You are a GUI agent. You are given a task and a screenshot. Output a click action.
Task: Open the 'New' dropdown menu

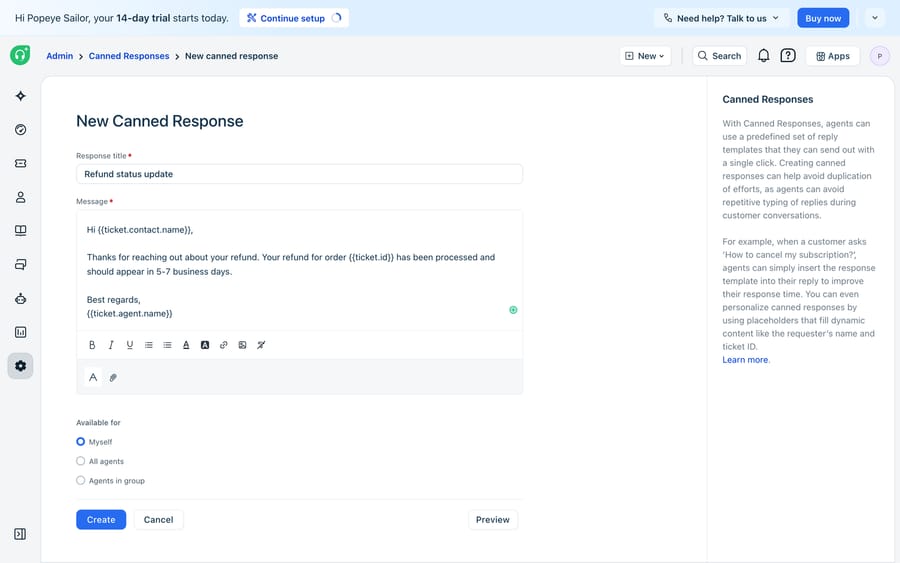645,56
